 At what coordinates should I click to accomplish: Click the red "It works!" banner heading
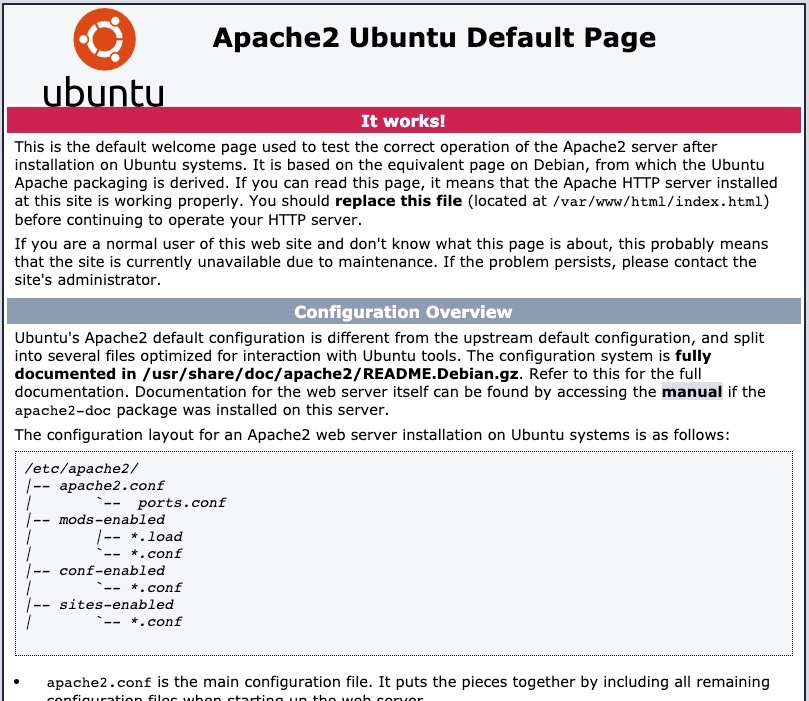403,121
